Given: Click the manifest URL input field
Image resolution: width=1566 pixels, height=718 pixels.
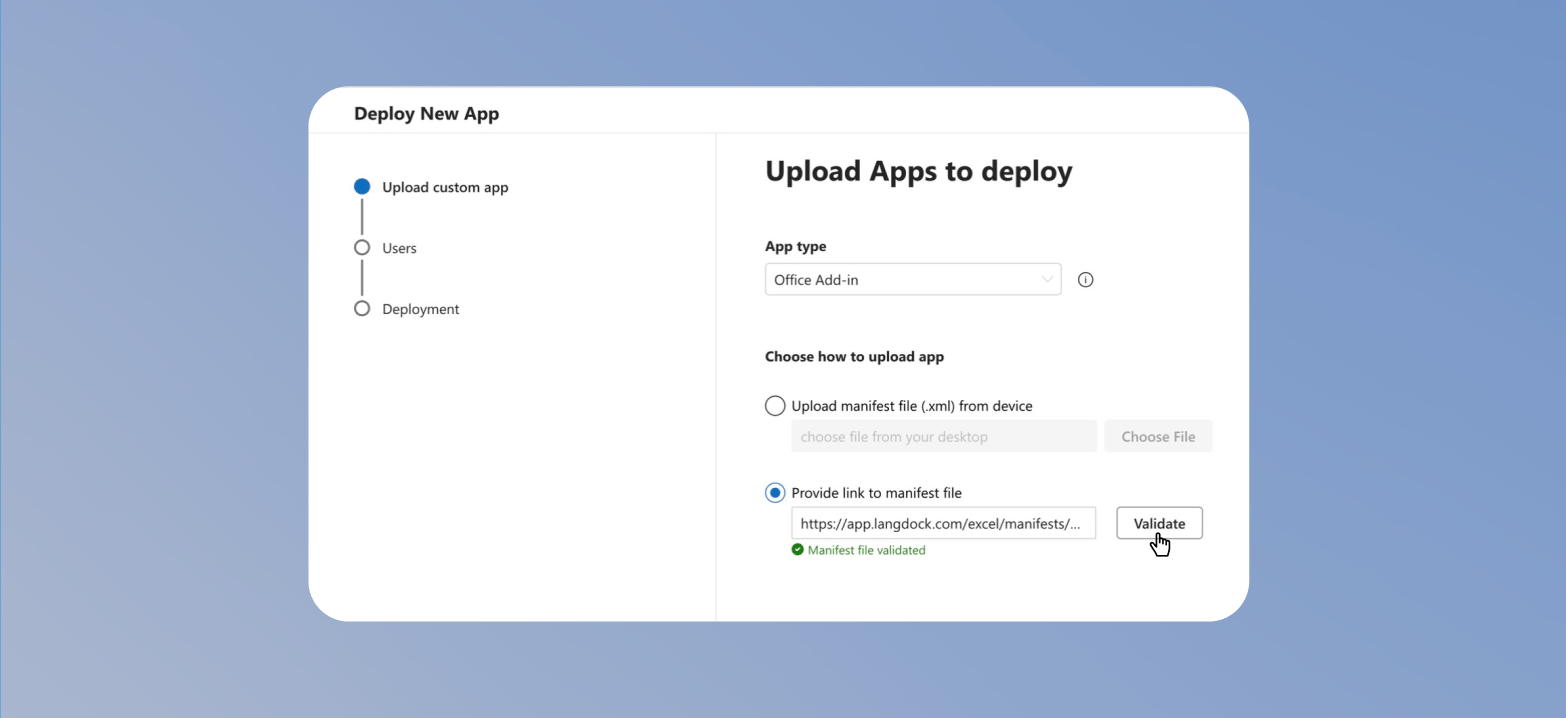Looking at the screenshot, I should point(943,523).
